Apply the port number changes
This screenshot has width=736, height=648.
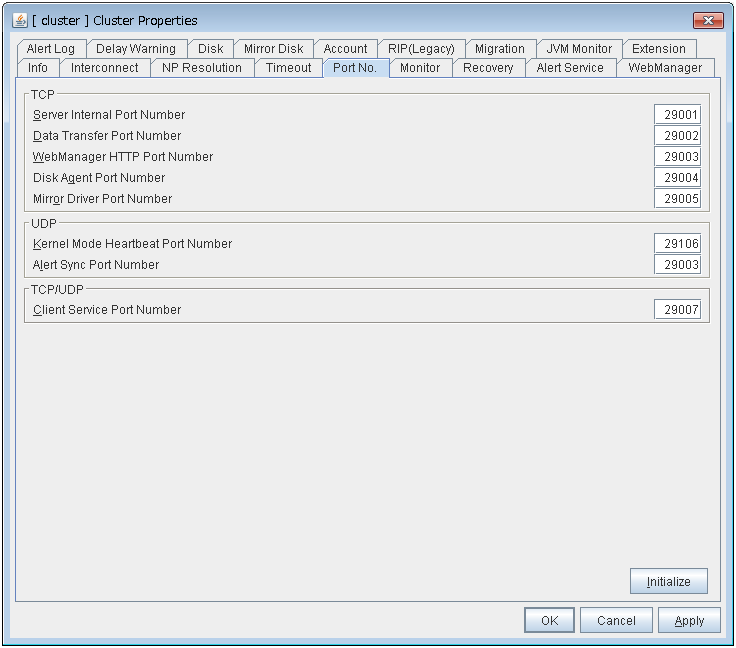pos(689,620)
